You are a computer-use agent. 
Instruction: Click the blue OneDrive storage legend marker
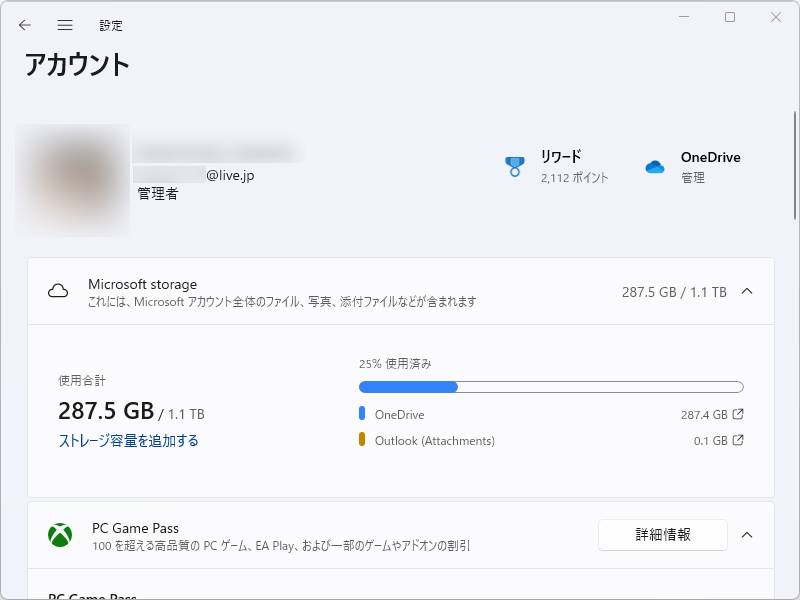pos(360,414)
